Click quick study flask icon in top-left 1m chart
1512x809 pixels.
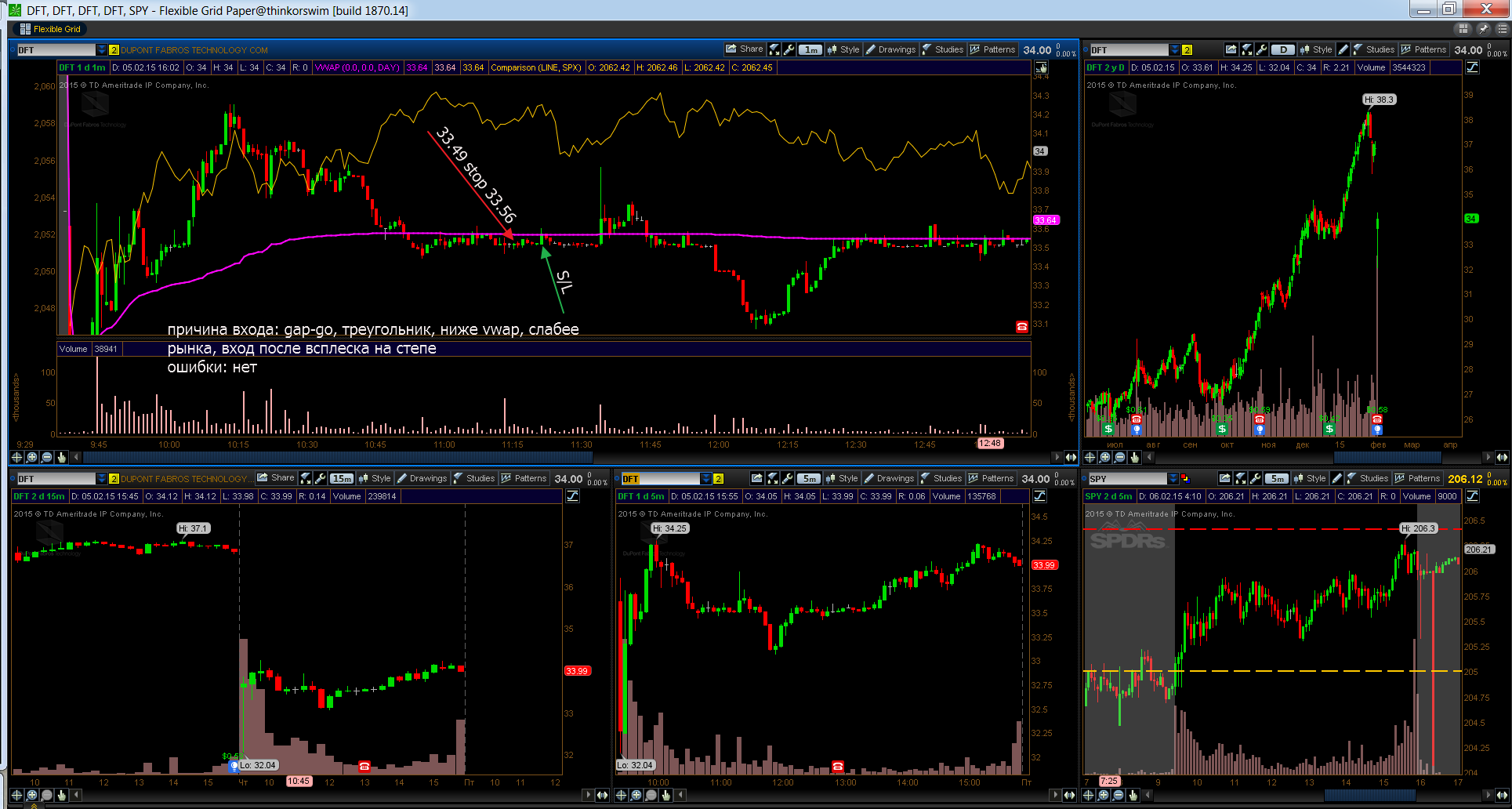(774, 49)
